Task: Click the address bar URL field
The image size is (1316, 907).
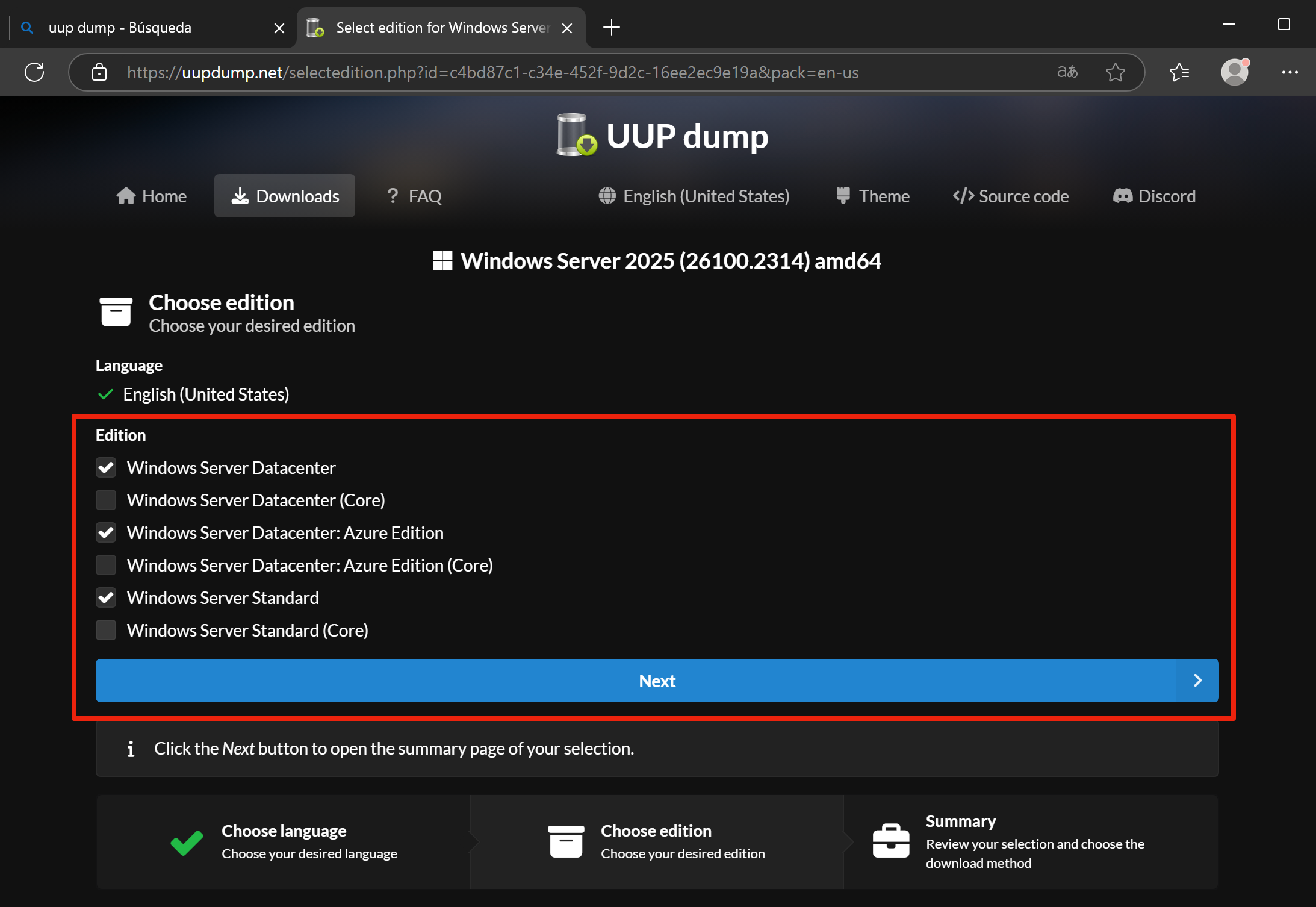Action: (492, 72)
